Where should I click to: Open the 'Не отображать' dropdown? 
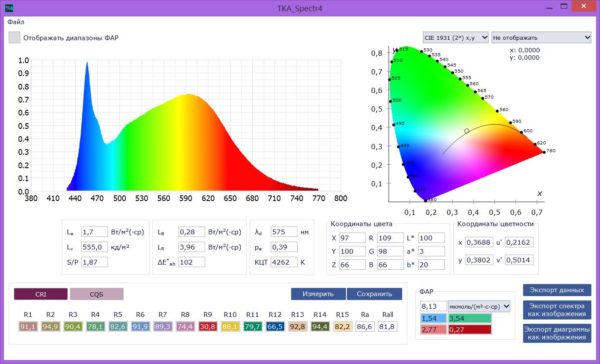coord(541,38)
